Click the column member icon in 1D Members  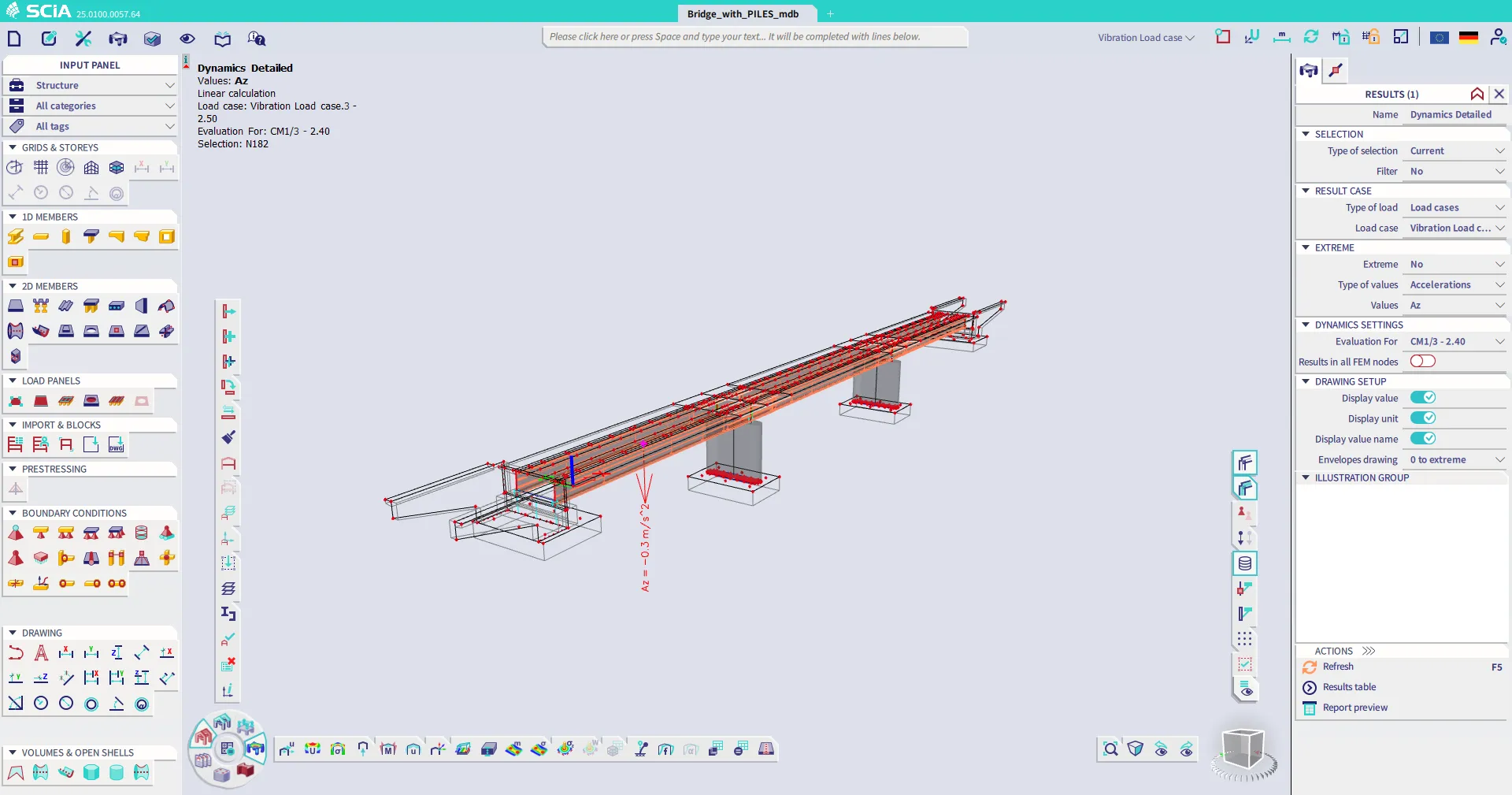(x=66, y=236)
